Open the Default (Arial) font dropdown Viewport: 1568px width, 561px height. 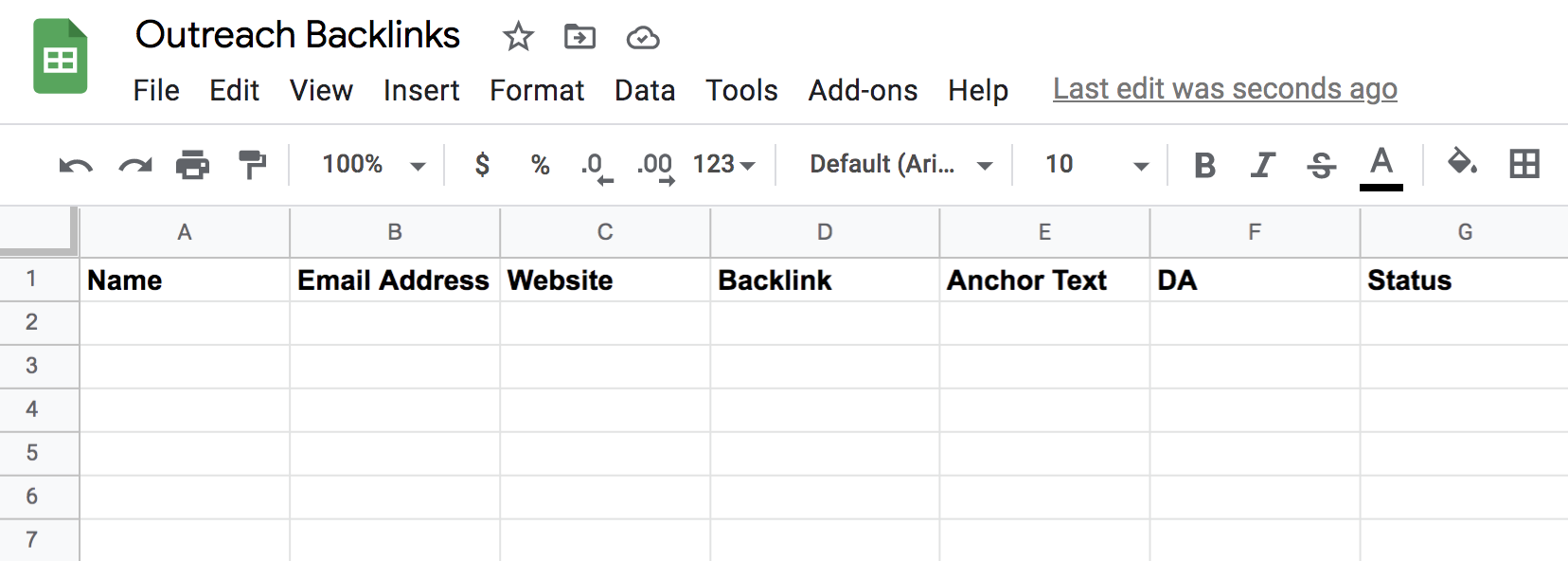(900, 165)
